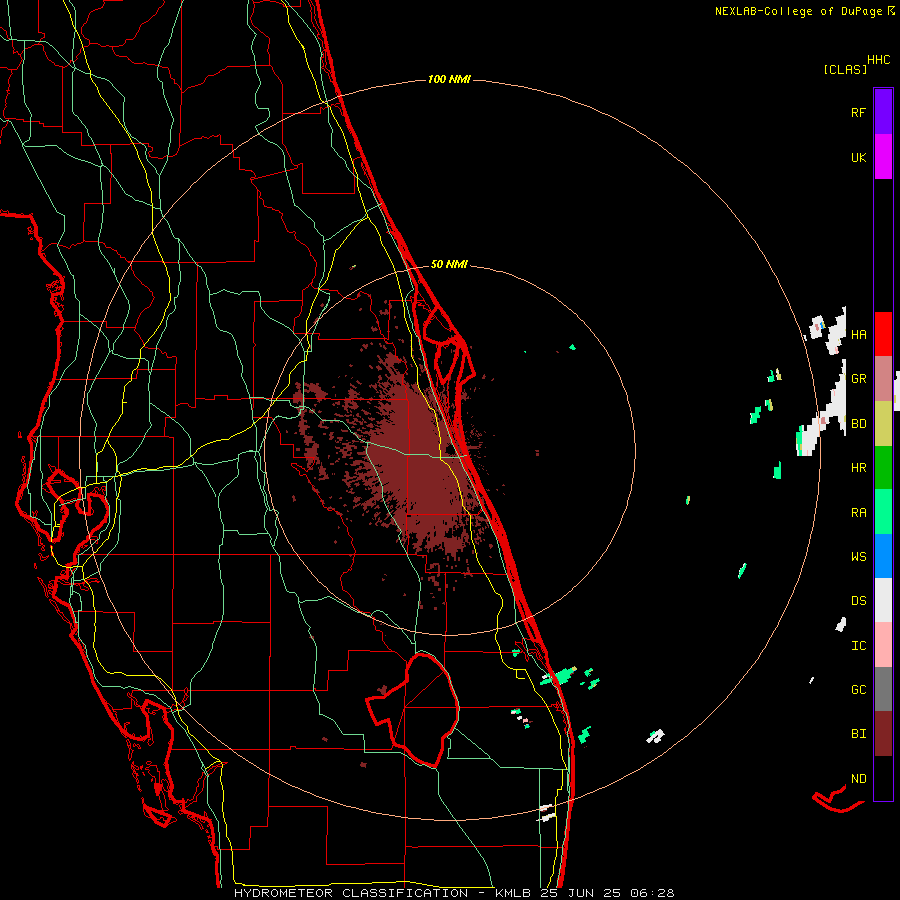
Task: Click the RA legend label
Action: pyautogui.click(x=858, y=512)
